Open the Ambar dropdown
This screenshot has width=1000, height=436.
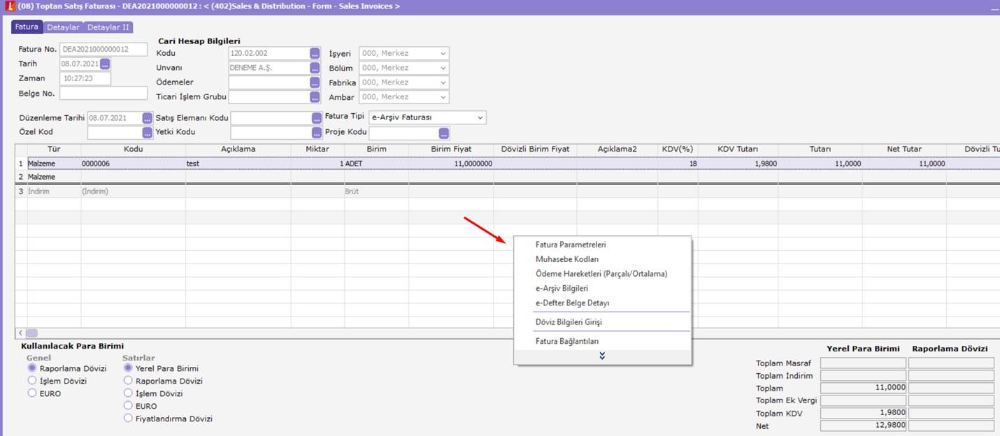[x=404, y=97]
